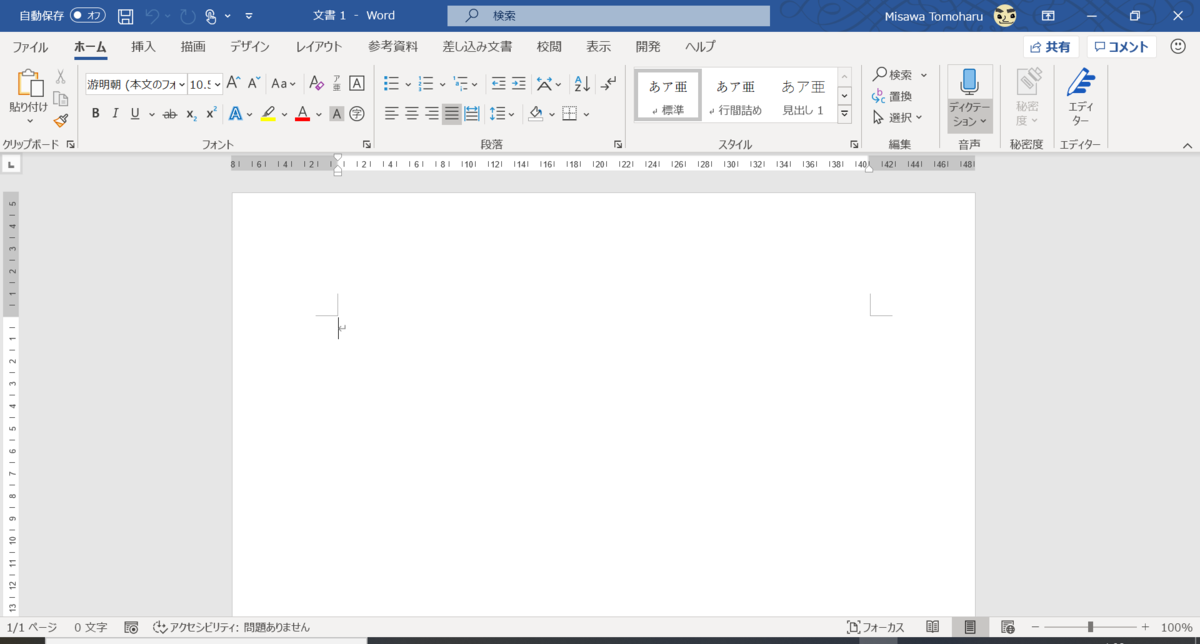Click the yellow text highlight color button
The height and width of the screenshot is (644, 1200).
(268, 114)
